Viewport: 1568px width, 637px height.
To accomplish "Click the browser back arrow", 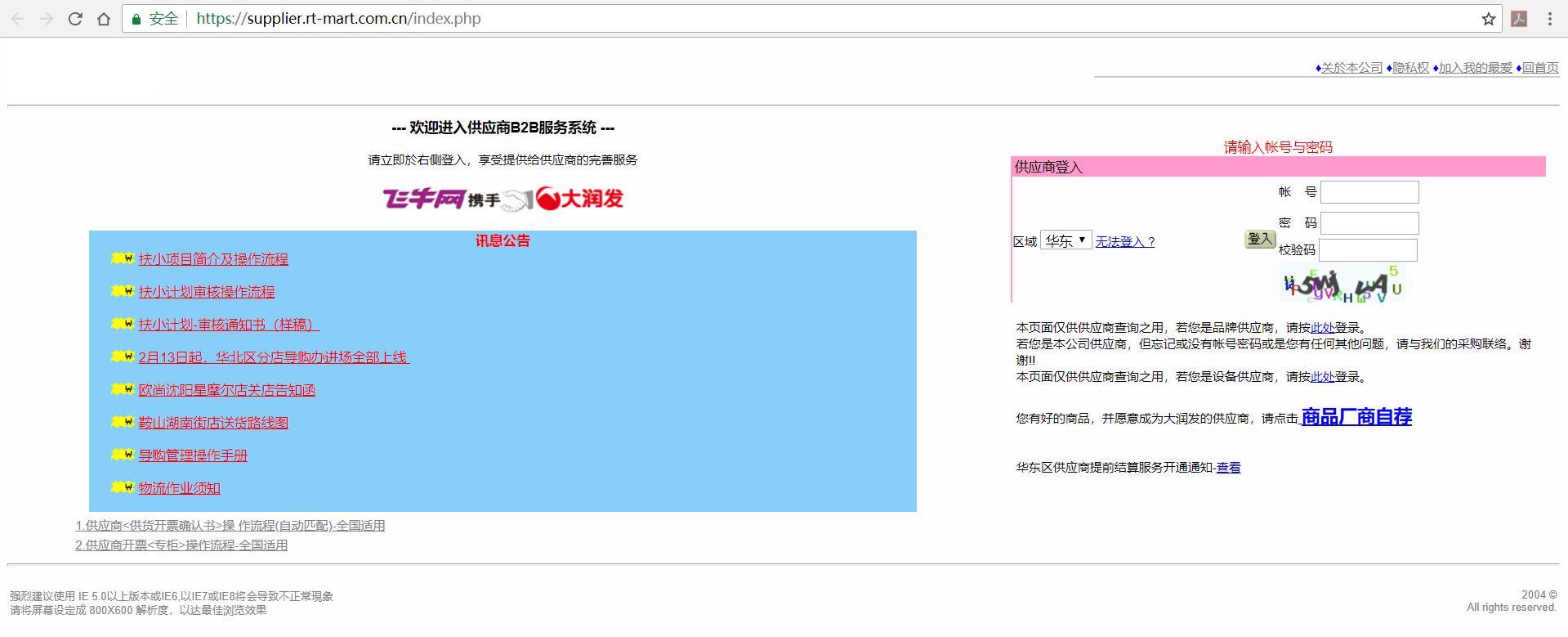I will [18, 19].
